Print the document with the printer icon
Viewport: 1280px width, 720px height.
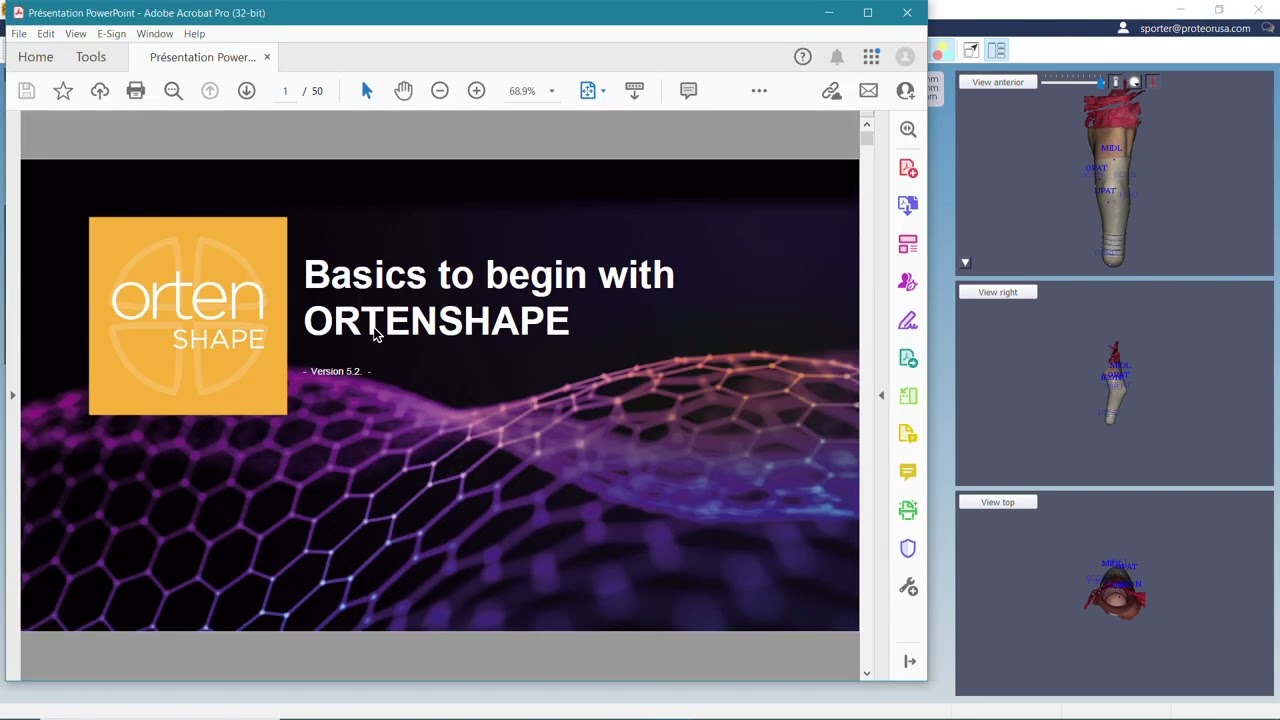click(x=136, y=91)
